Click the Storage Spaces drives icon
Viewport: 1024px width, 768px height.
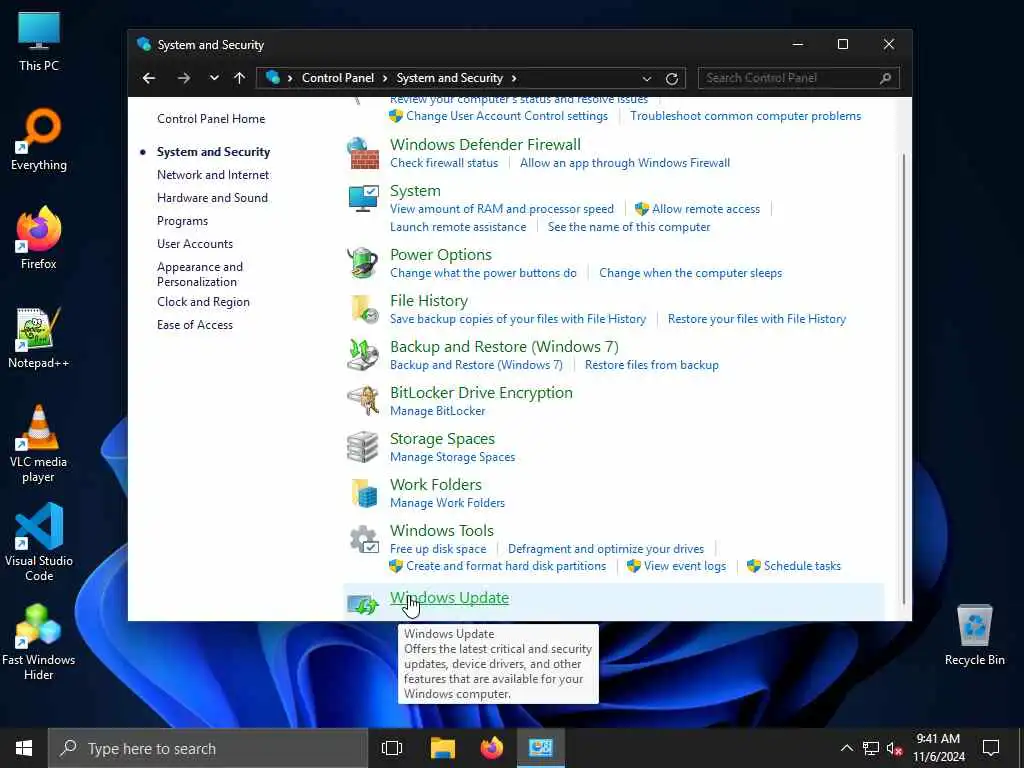362,447
